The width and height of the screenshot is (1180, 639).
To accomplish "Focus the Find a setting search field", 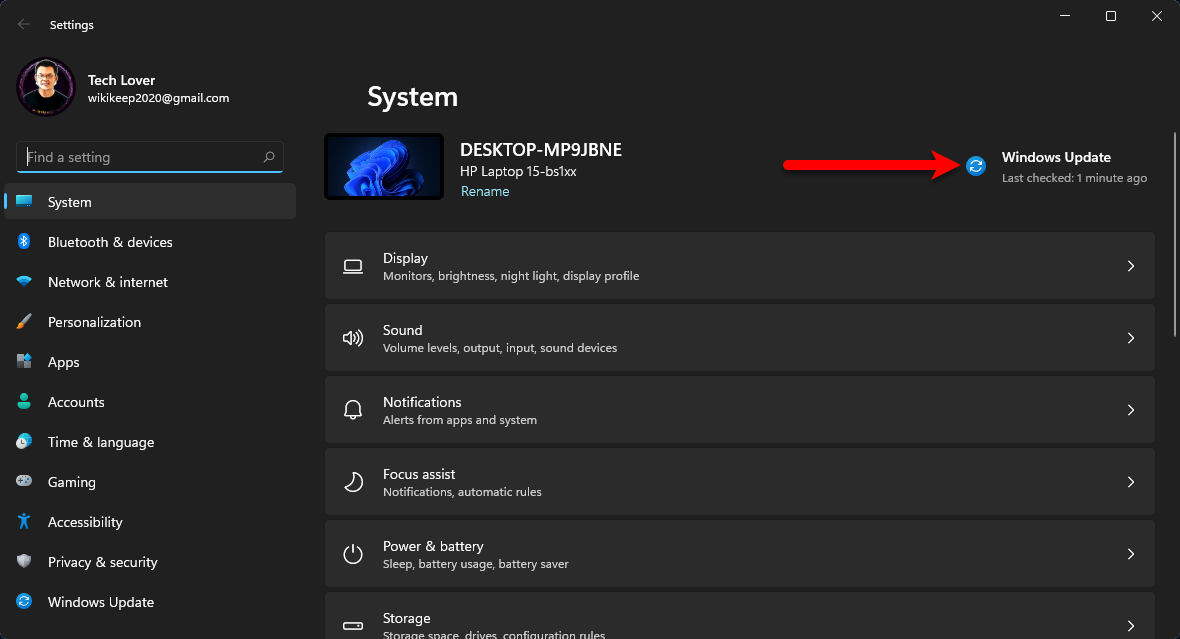I will pos(150,157).
